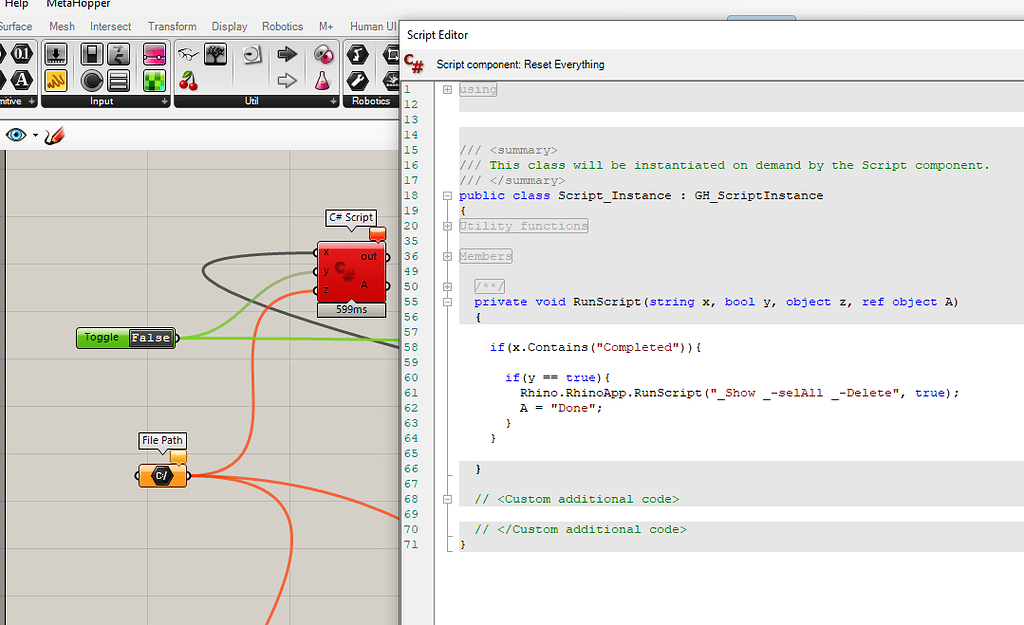Expand the collapsed 'using' code region
The width and height of the screenshot is (1024, 625).
tap(446, 90)
